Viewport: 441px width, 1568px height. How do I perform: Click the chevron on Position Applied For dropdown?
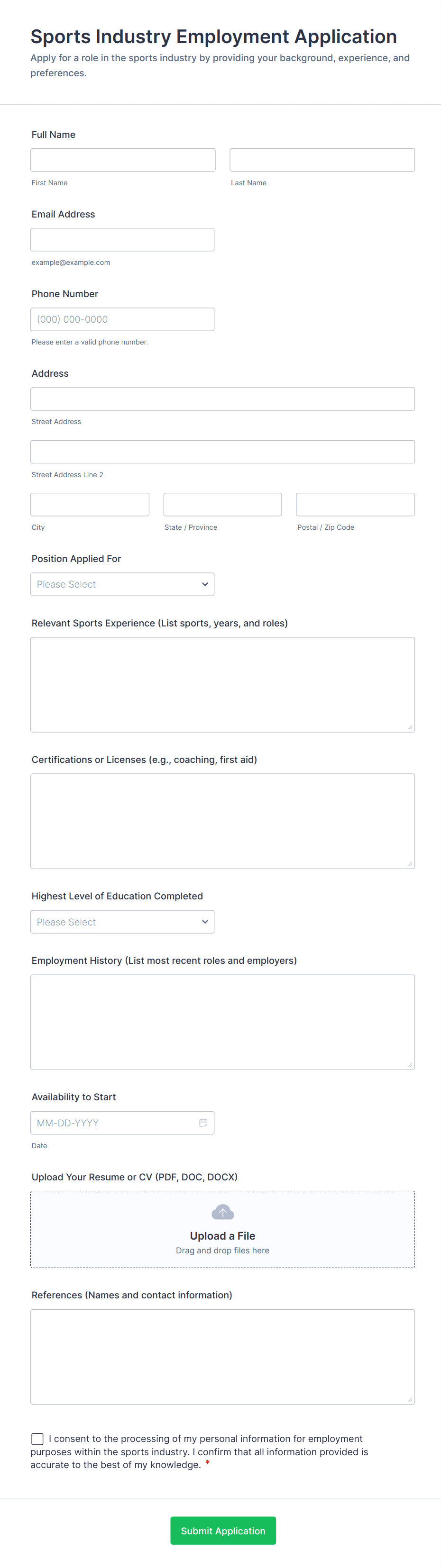(205, 584)
